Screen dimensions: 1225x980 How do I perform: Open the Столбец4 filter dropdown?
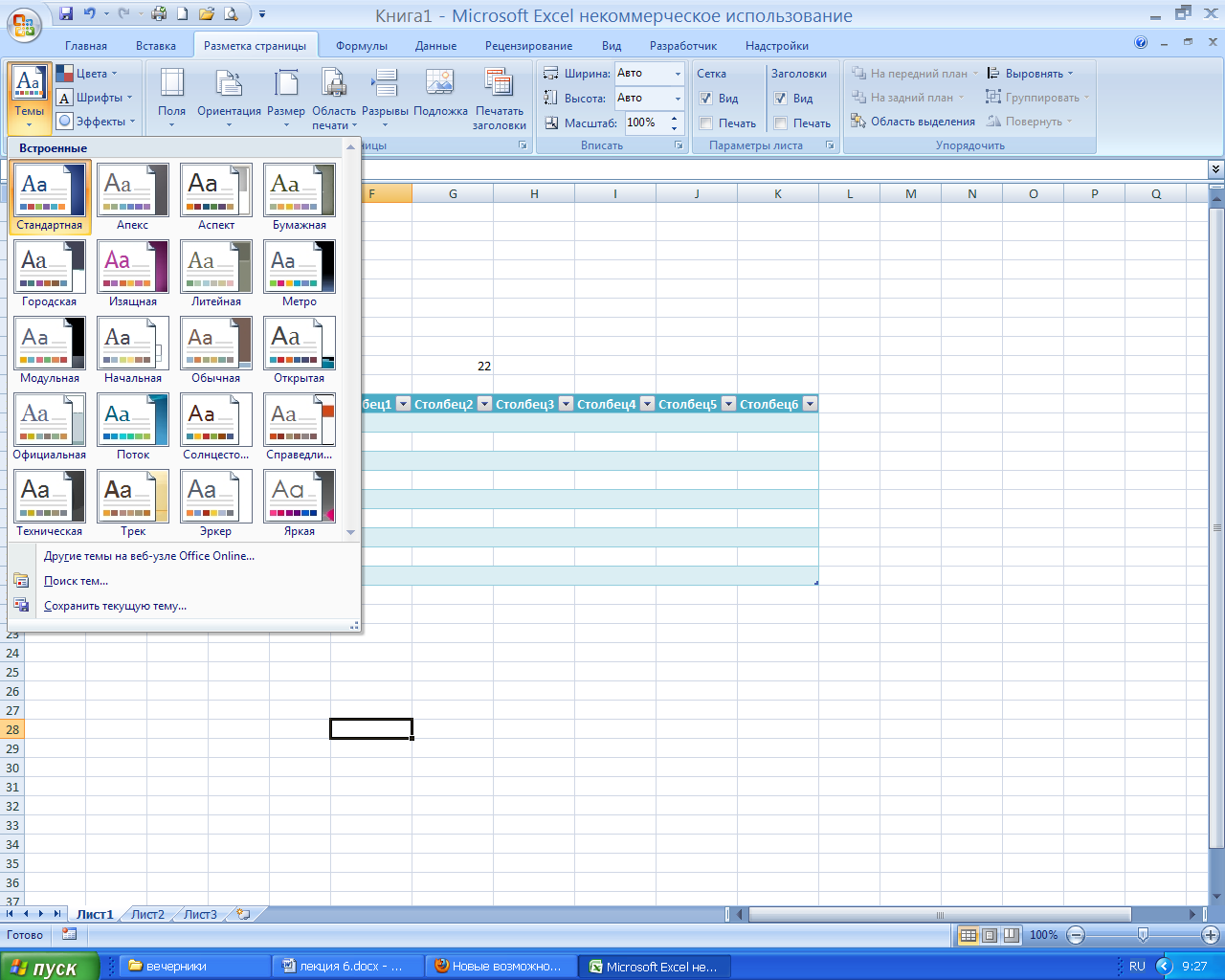pos(647,404)
